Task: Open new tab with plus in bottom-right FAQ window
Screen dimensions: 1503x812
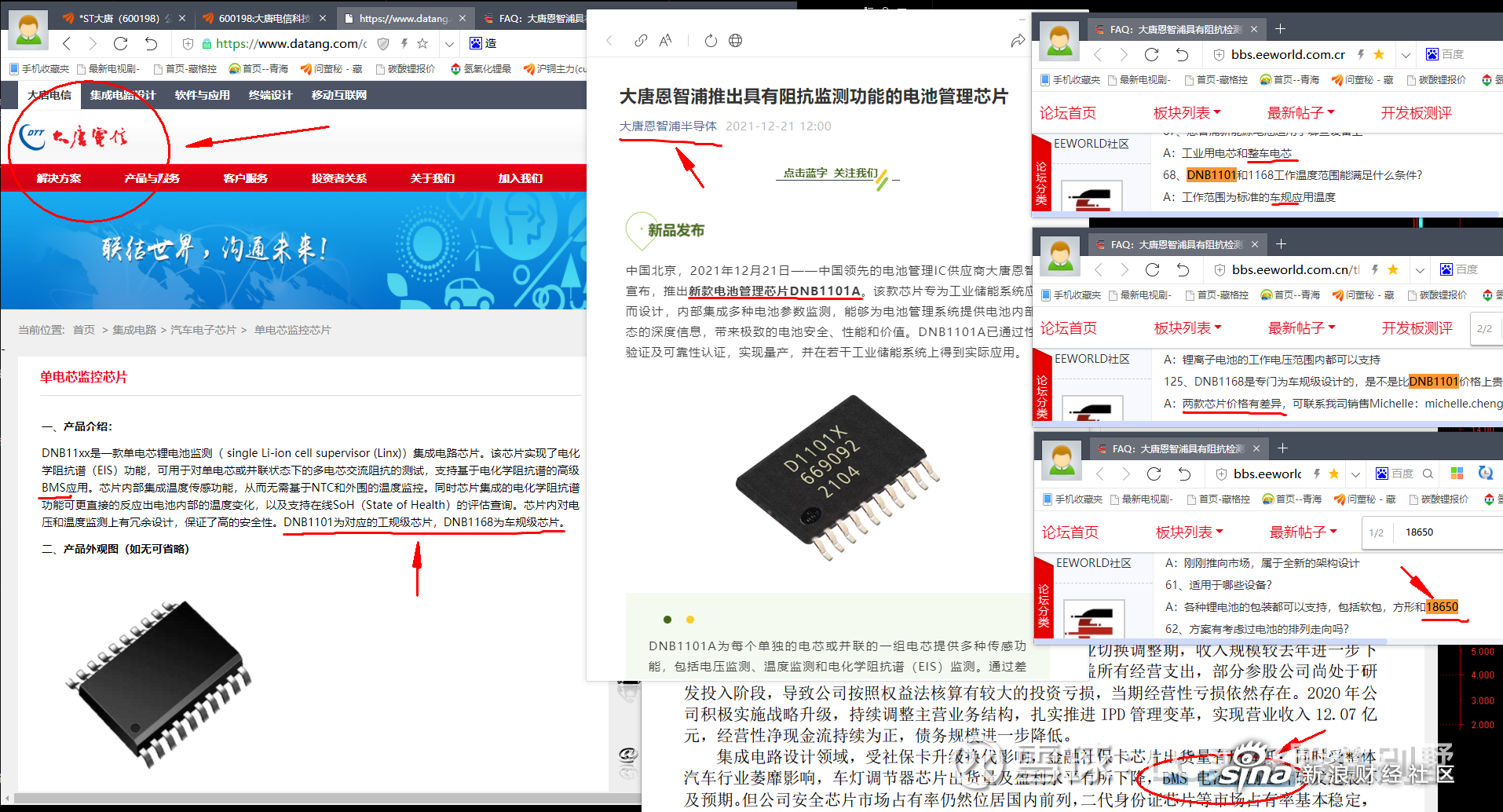Action: tap(1282, 448)
